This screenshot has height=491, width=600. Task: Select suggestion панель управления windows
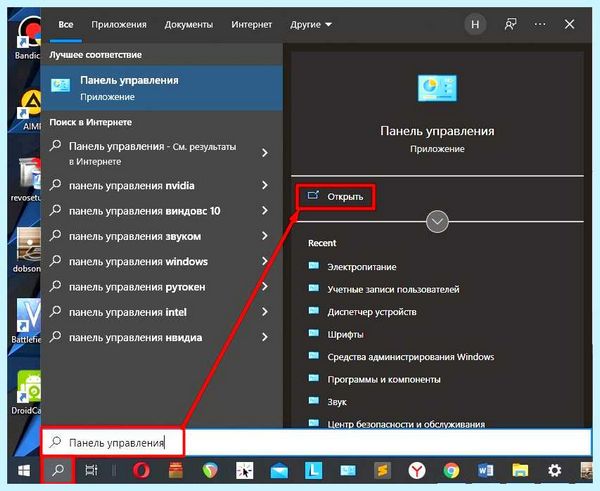click(138, 261)
